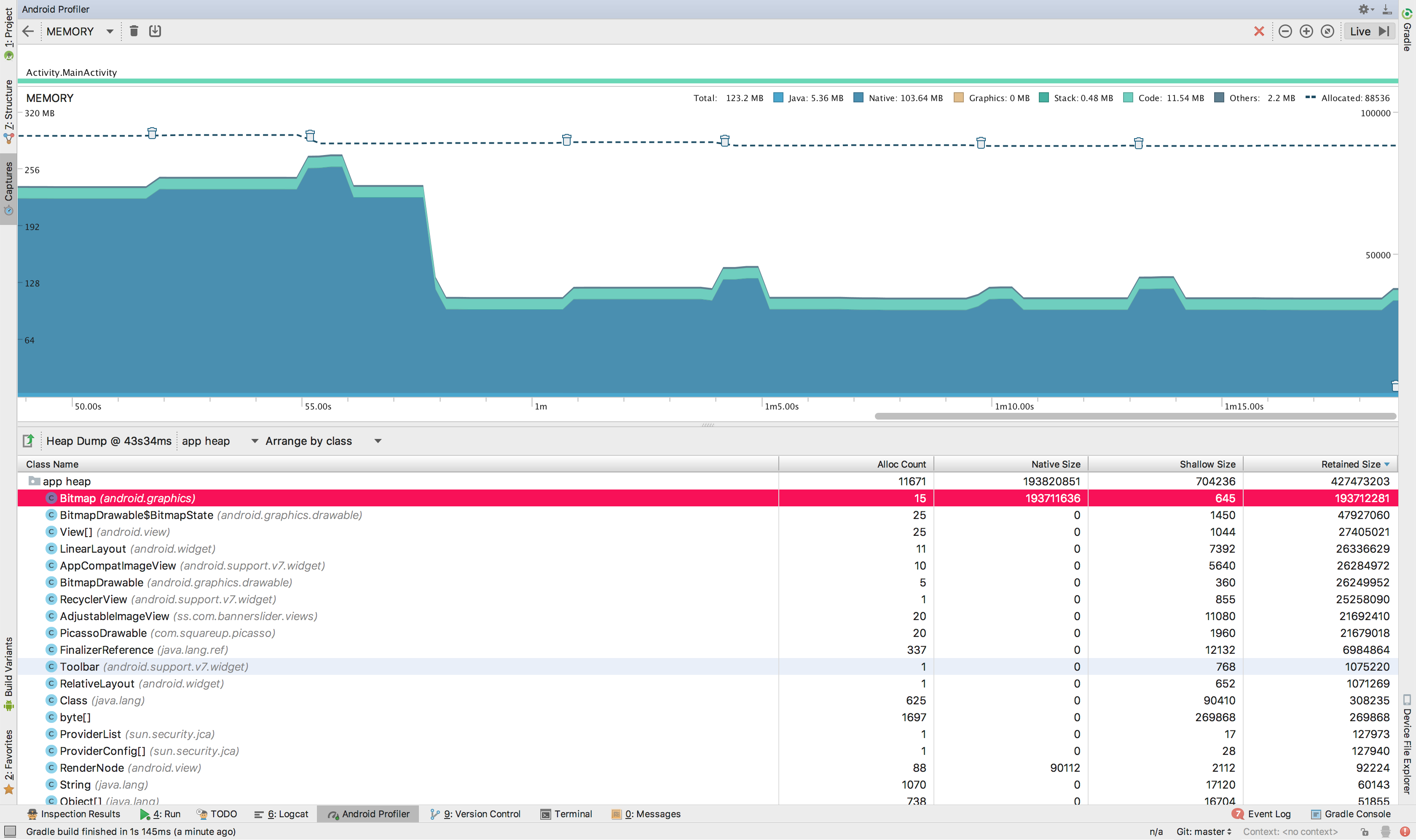1416x840 pixels.
Task: Select the BitmapDrawable$BitmapState class row
Action: [708, 515]
